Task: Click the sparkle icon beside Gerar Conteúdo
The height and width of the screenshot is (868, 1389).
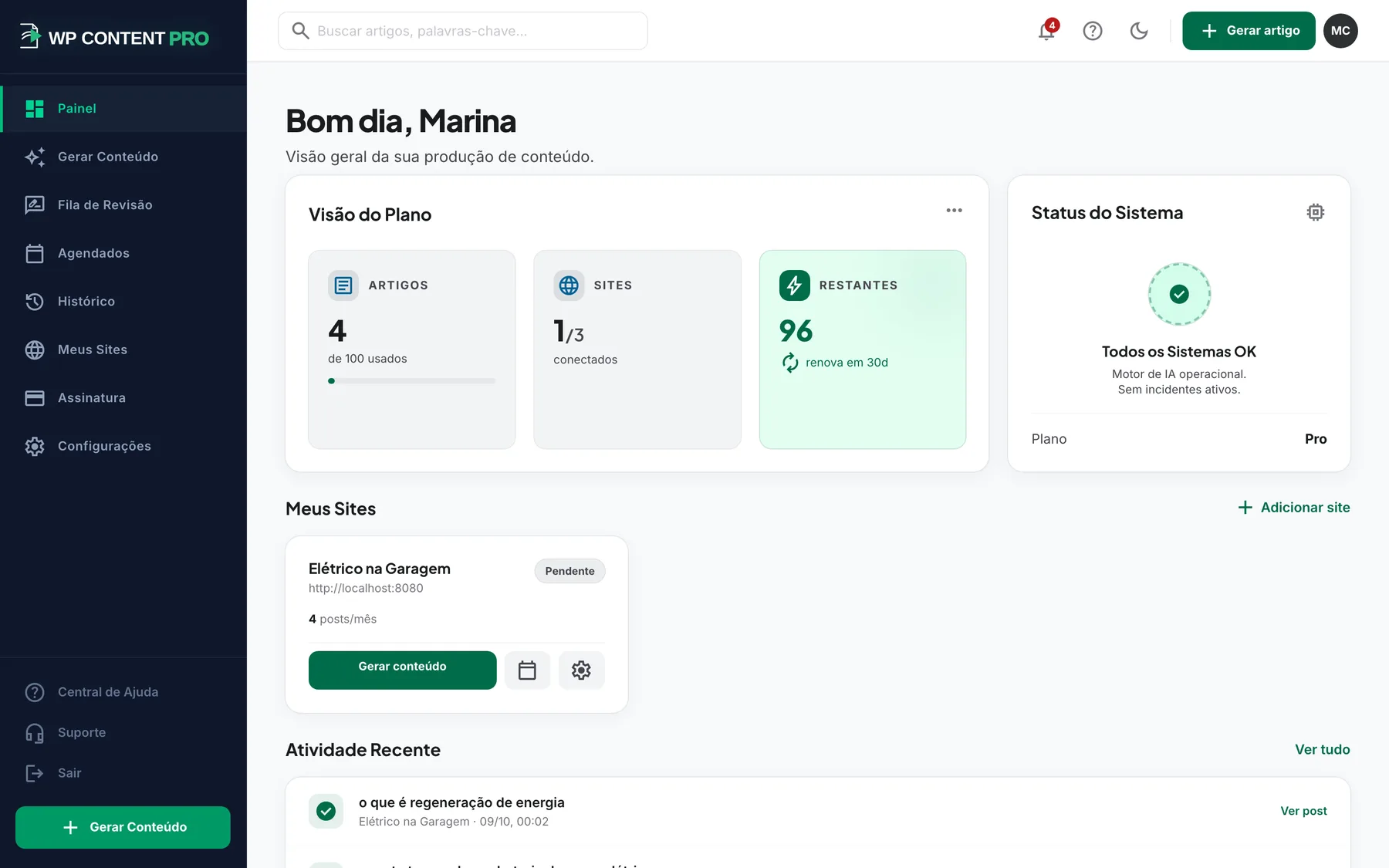Action: pyautogui.click(x=35, y=157)
